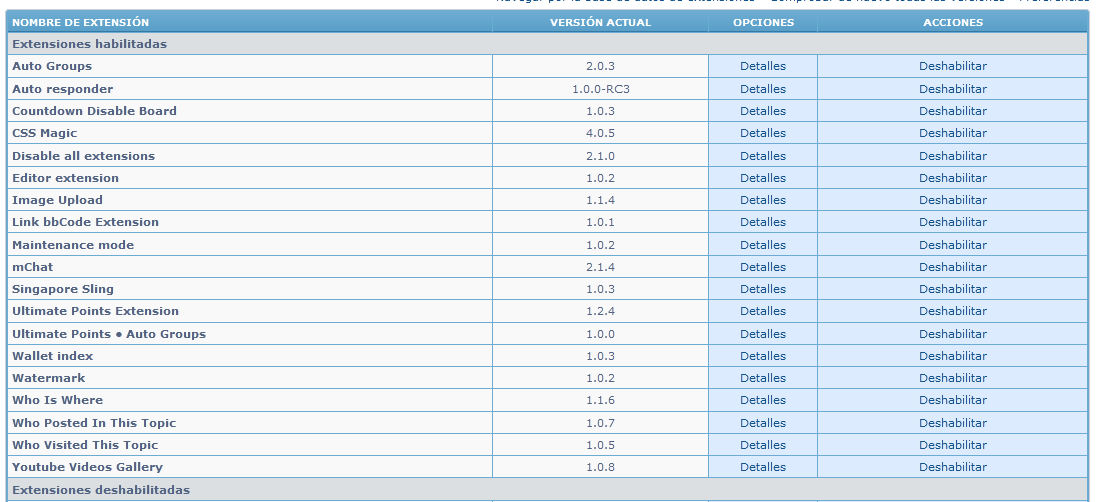
Task: Disable Who Posted In This Topic
Action: coord(953,423)
